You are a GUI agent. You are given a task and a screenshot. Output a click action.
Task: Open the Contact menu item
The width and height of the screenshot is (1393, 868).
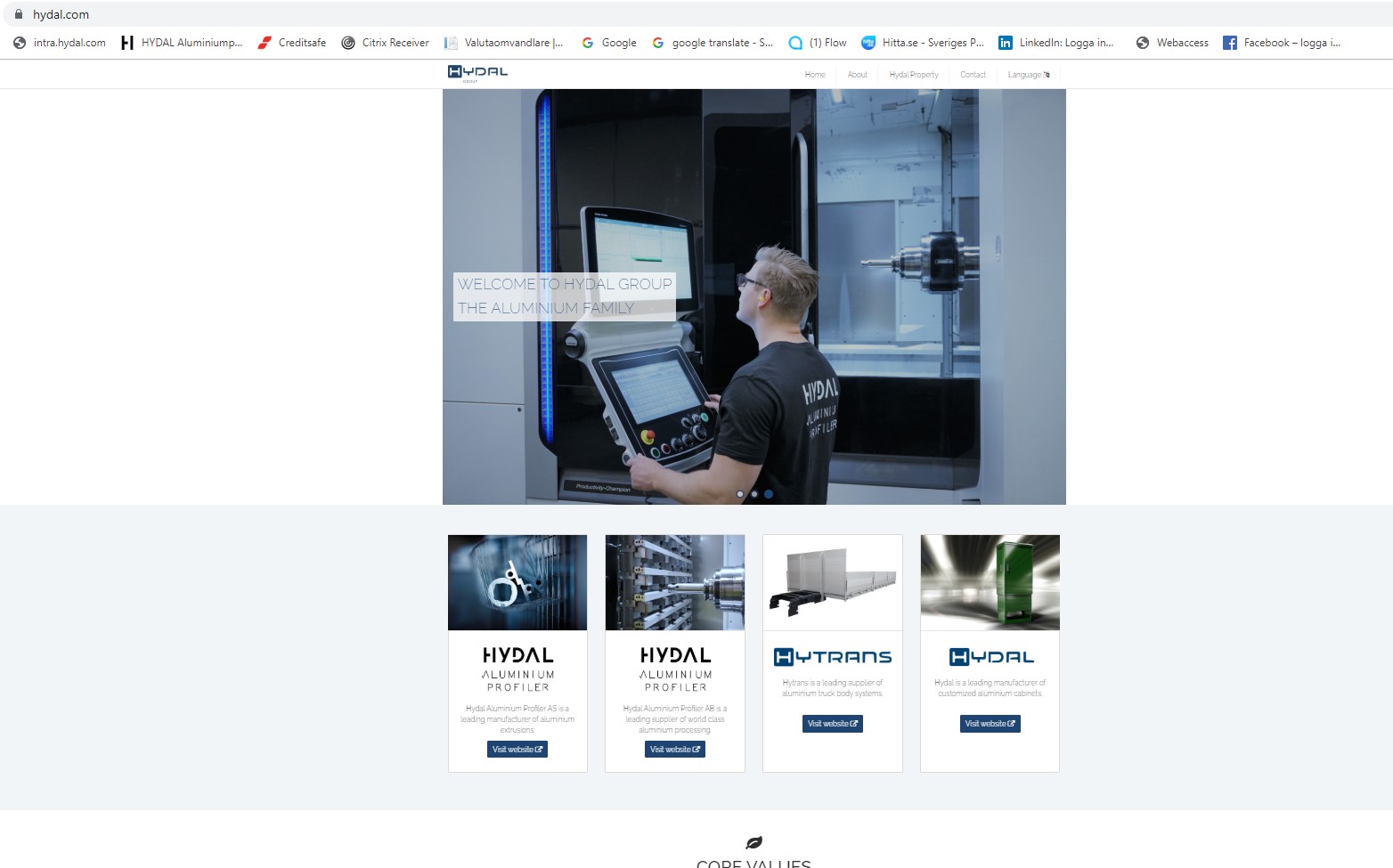(x=973, y=75)
